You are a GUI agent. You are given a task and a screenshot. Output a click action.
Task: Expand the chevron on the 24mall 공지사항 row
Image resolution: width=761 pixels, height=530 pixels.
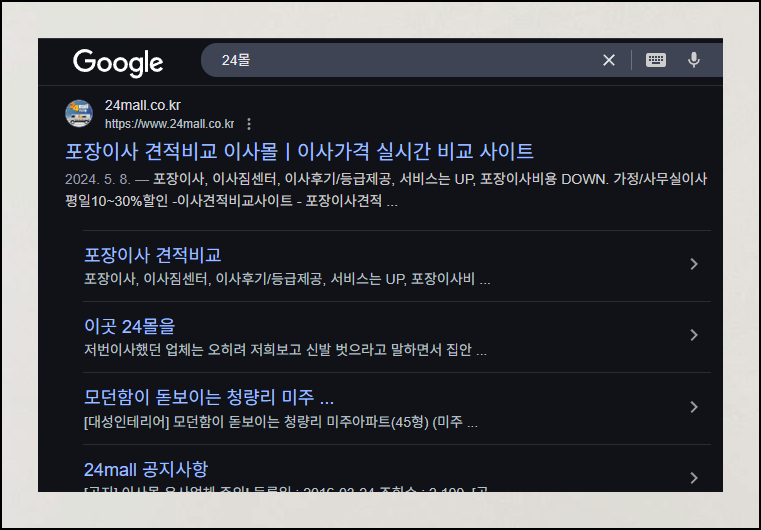click(694, 478)
